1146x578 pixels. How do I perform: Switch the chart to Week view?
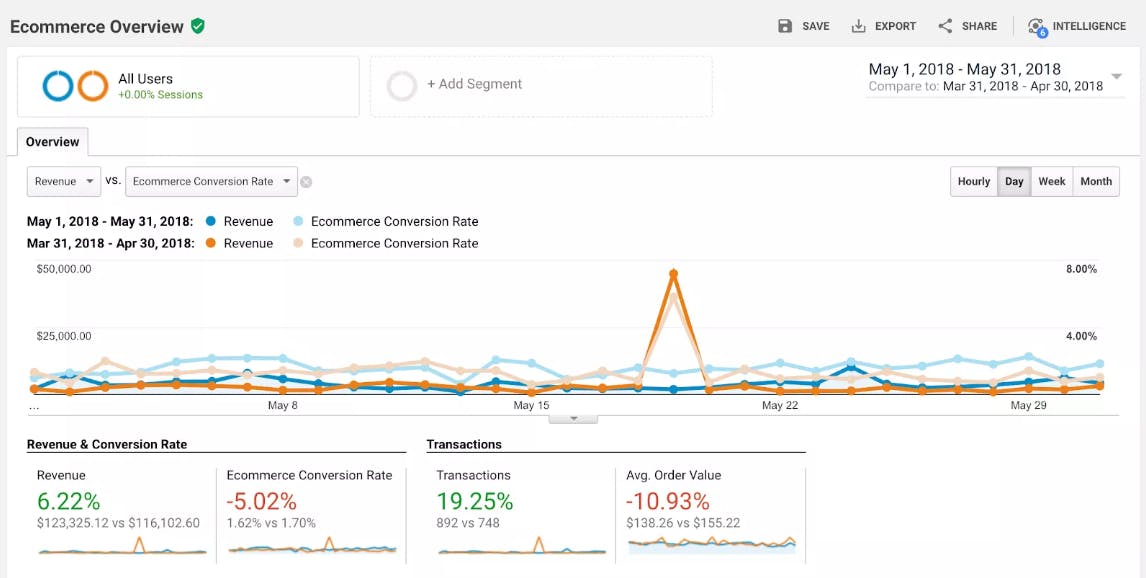(x=1052, y=181)
